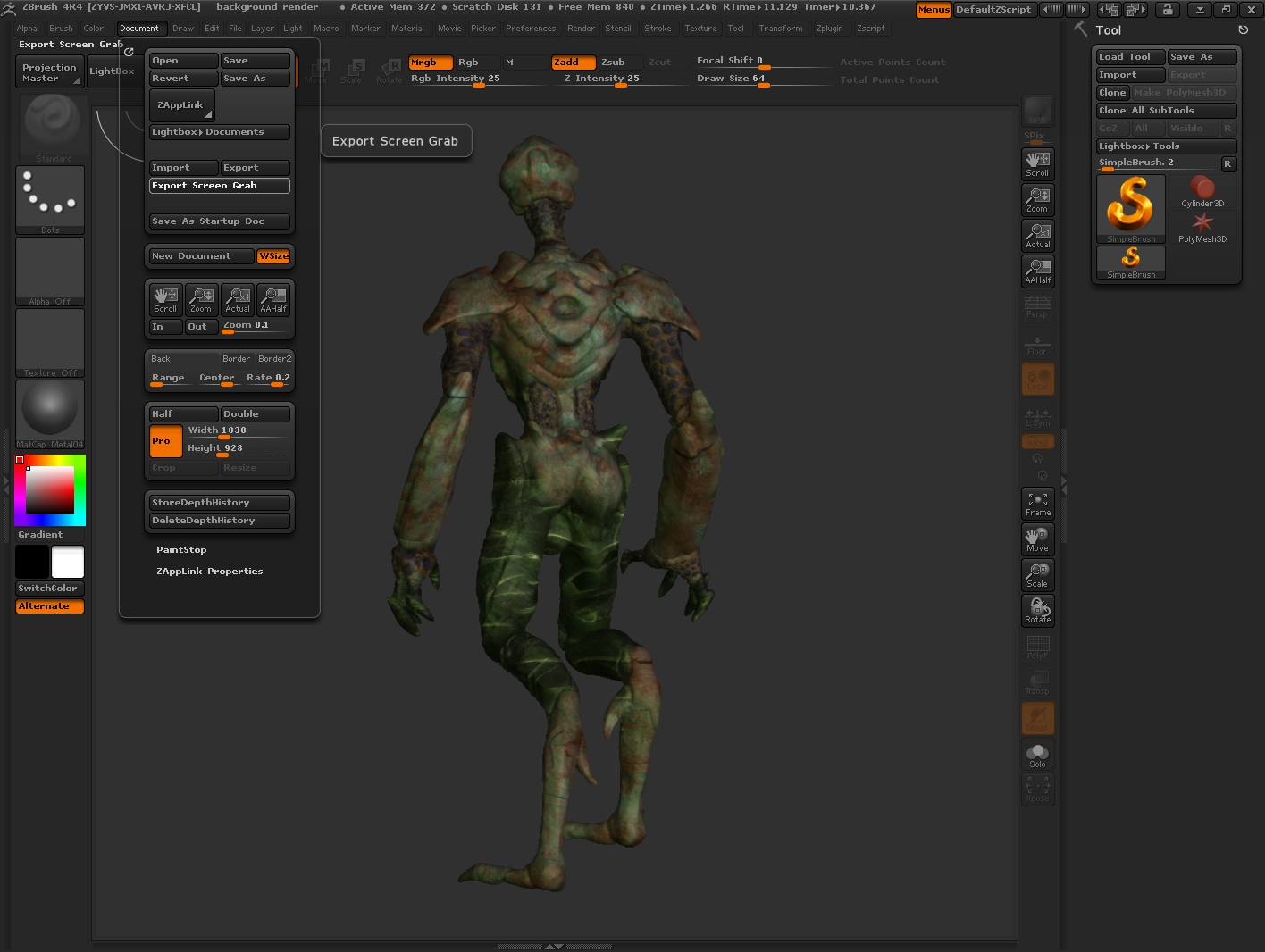This screenshot has width=1265, height=952.
Task: Expand the ZAppLink button options
Action: [182, 105]
